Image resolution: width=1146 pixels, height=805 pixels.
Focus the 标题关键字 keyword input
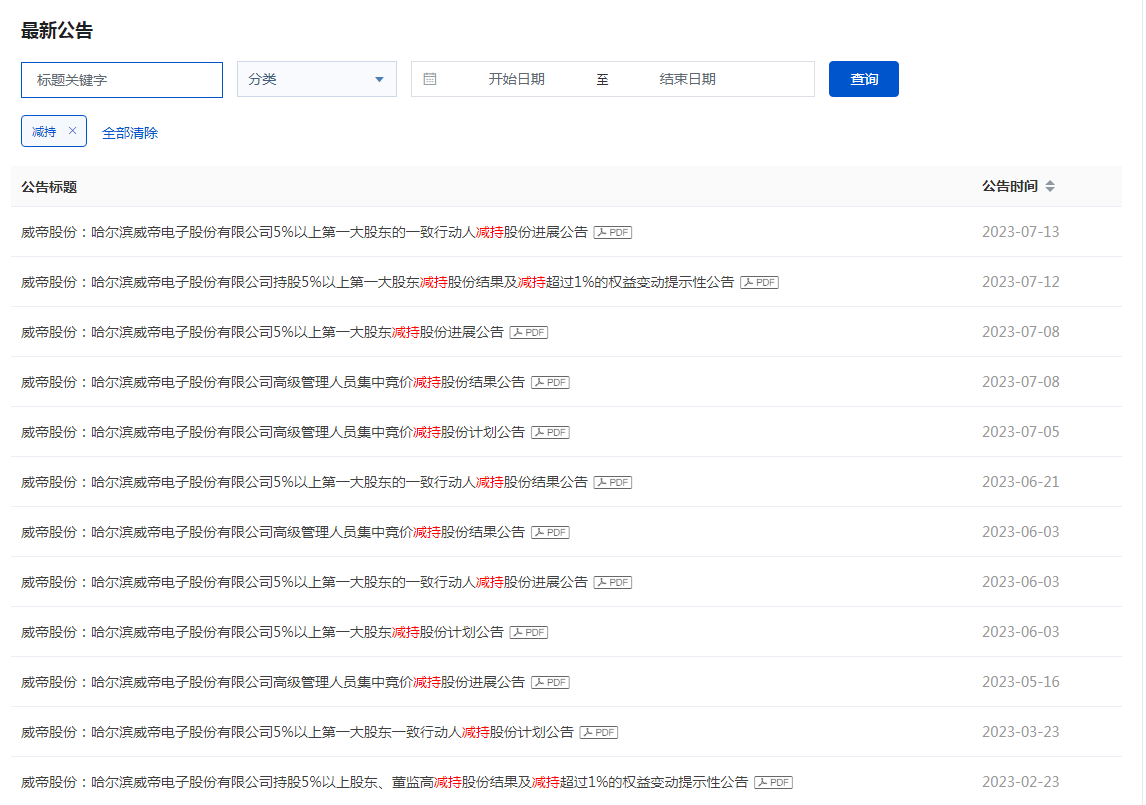tap(122, 80)
